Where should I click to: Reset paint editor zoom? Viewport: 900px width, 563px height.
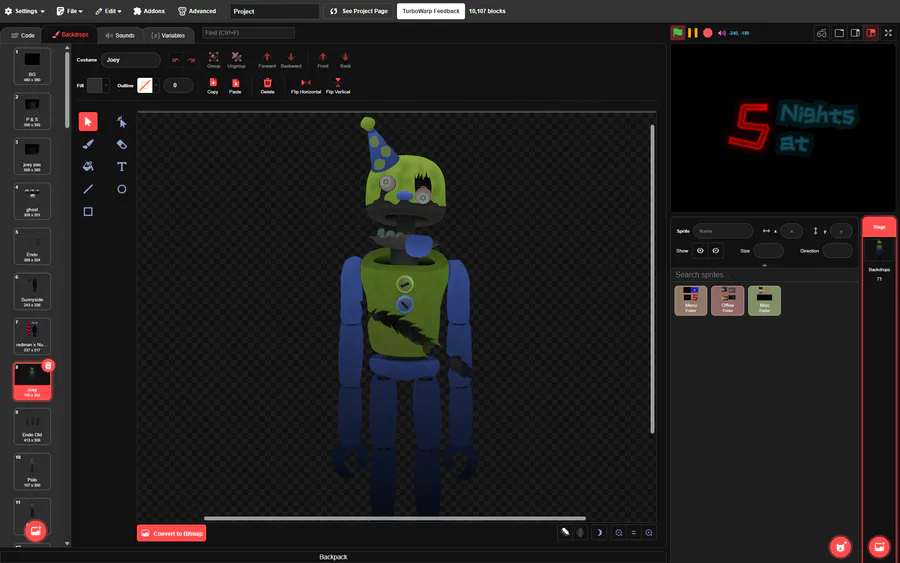click(x=634, y=533)
